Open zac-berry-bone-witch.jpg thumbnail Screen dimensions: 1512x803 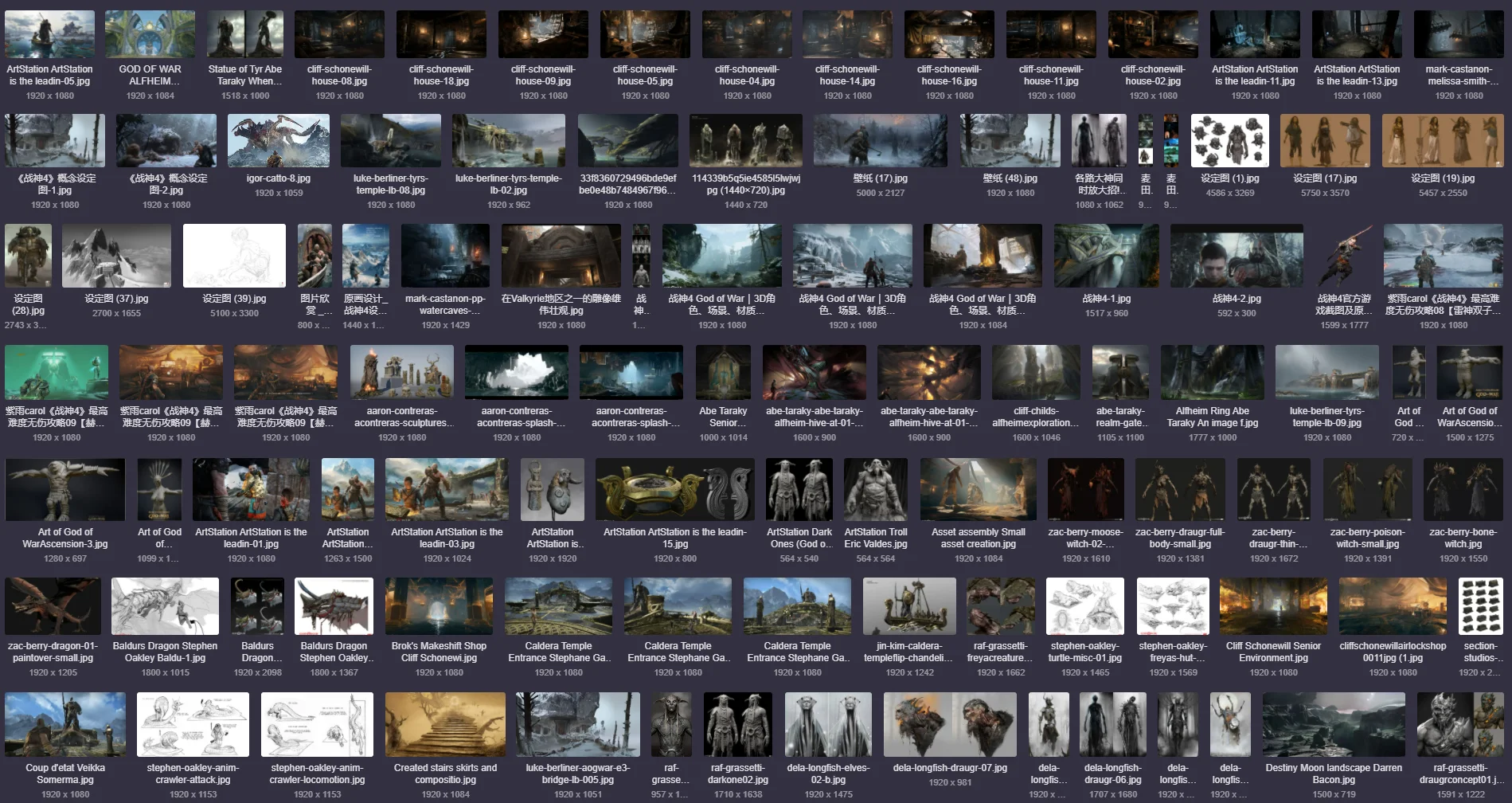[x=1463, y=489]
